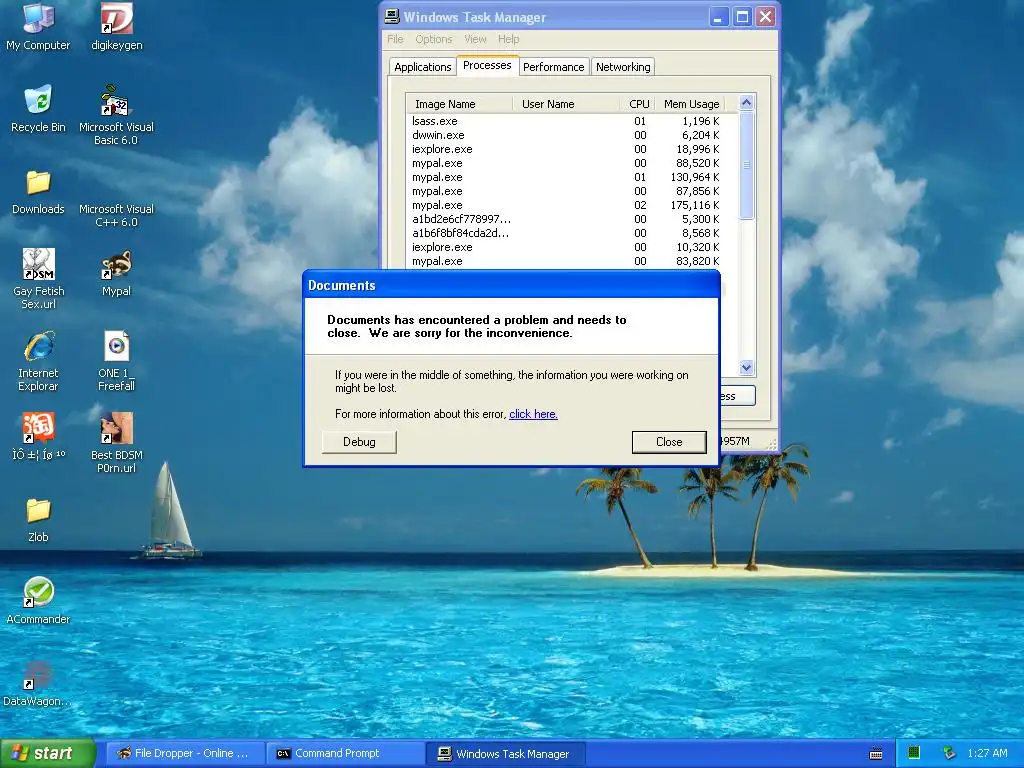This screenshot has height=768, width=1024.
Task: Open the Start menu
Action: [x=47, y=753]
